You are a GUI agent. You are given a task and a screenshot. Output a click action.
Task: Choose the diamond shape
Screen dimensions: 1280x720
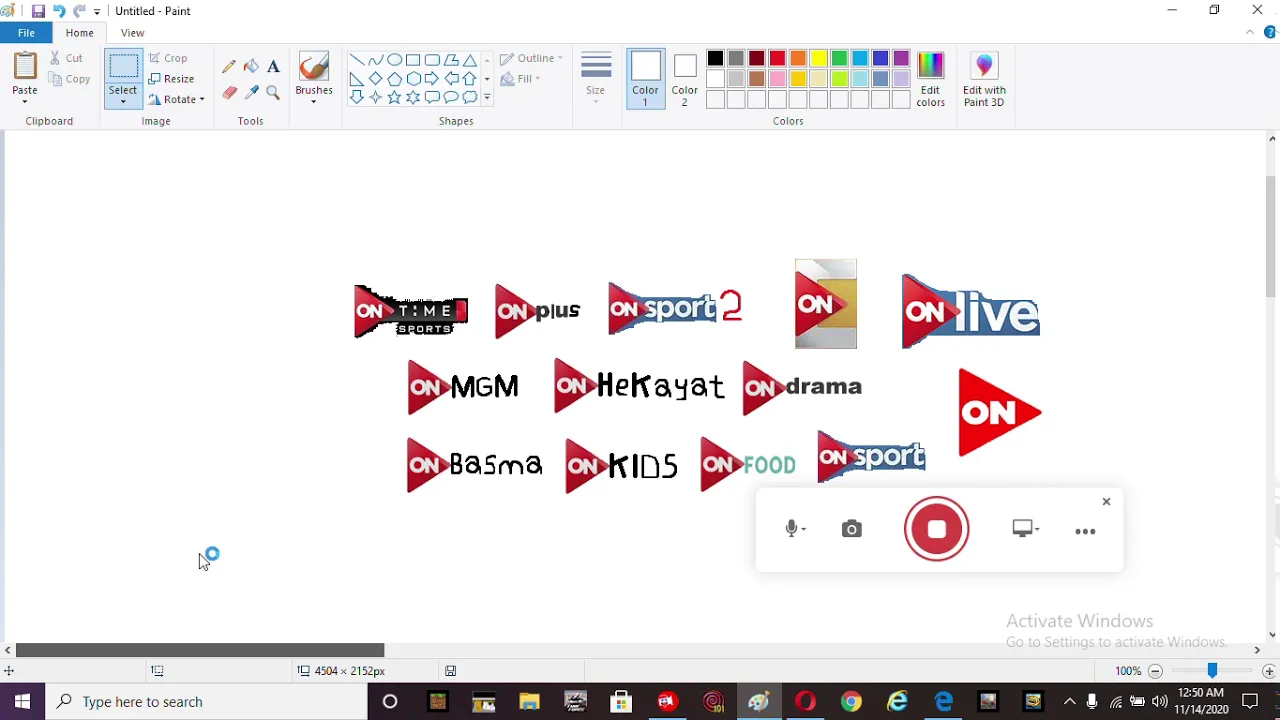pos(375,79)
